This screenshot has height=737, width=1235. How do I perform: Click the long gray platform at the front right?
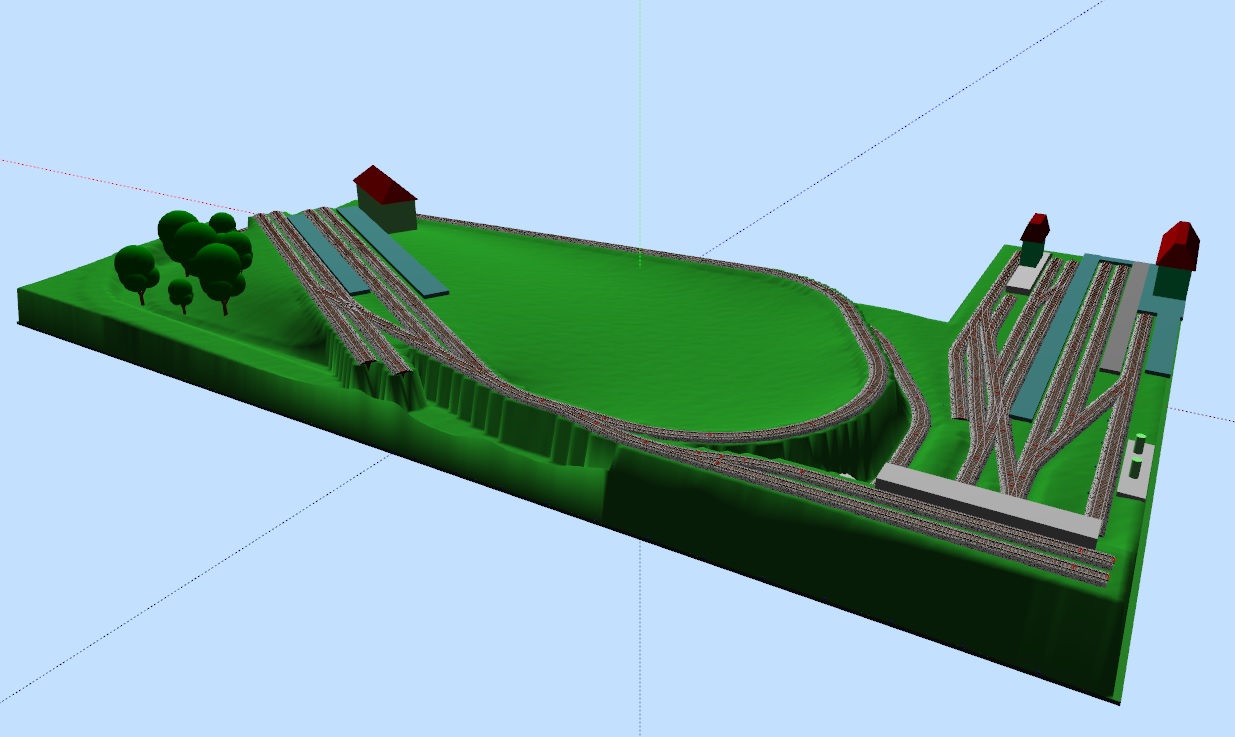click(985, 502)
